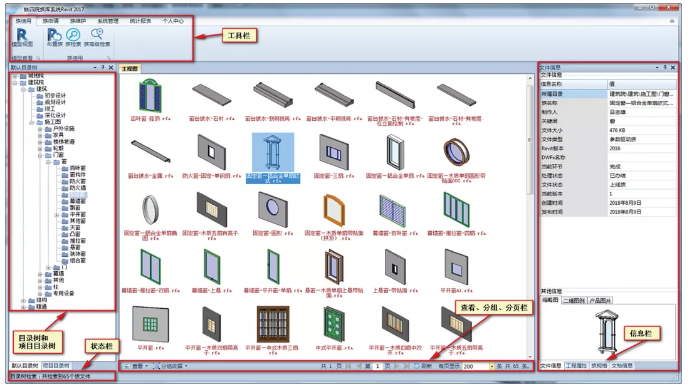Image resolution: width=693 pixels, height=390 pixels.
Task: Select the 百叶窗 folder in tree
Action: point(74,168)
